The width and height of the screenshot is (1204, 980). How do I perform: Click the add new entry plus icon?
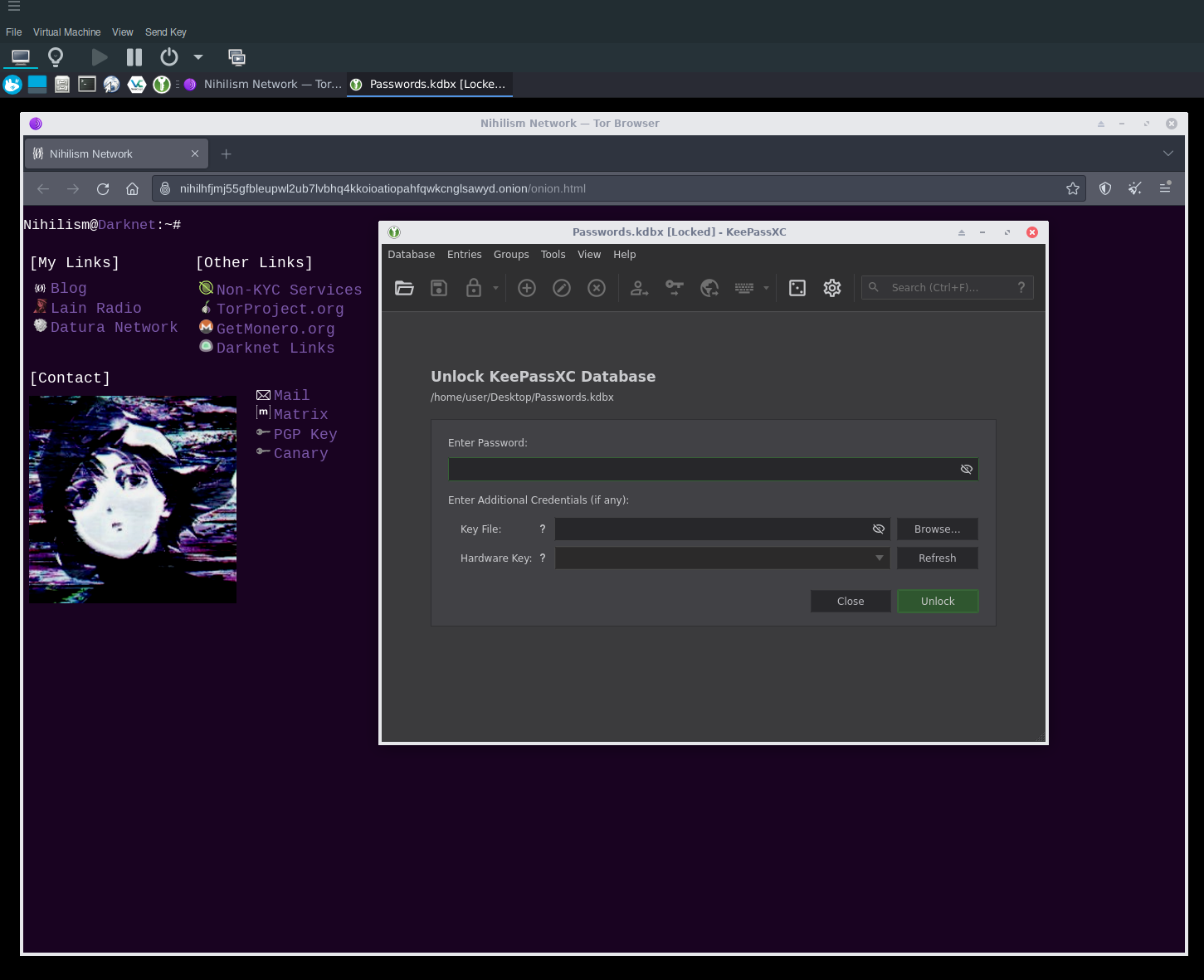click(527, 288)
